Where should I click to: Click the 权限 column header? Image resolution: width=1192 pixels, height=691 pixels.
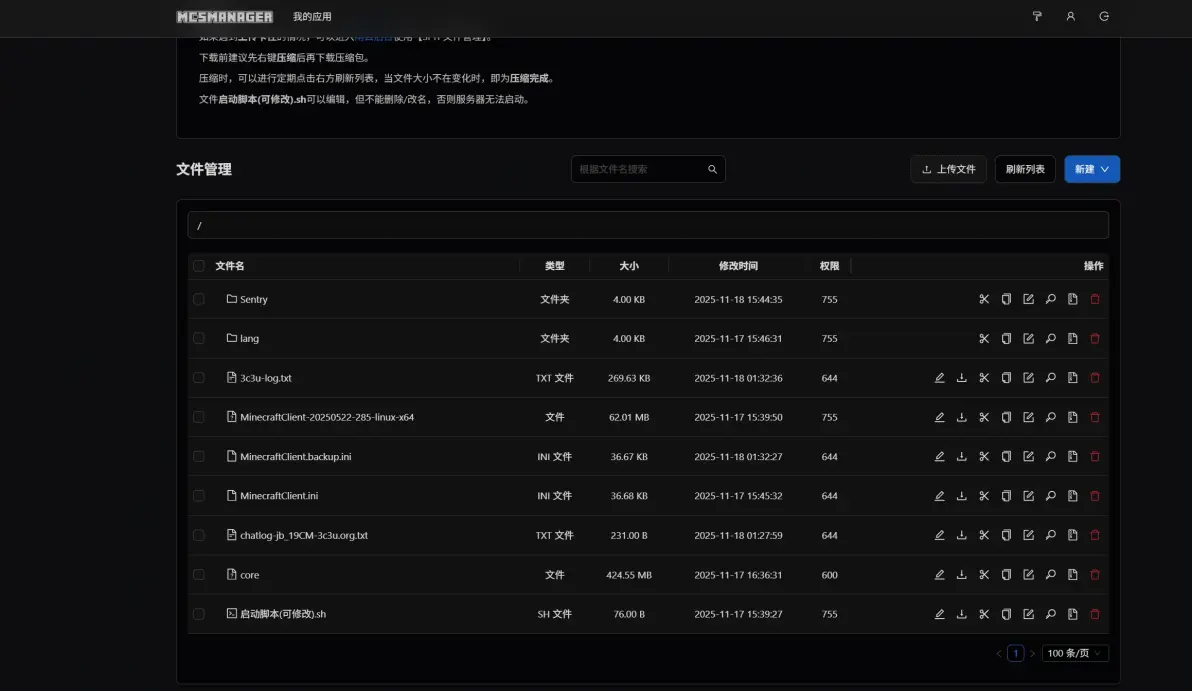click(x=829, y=266)
